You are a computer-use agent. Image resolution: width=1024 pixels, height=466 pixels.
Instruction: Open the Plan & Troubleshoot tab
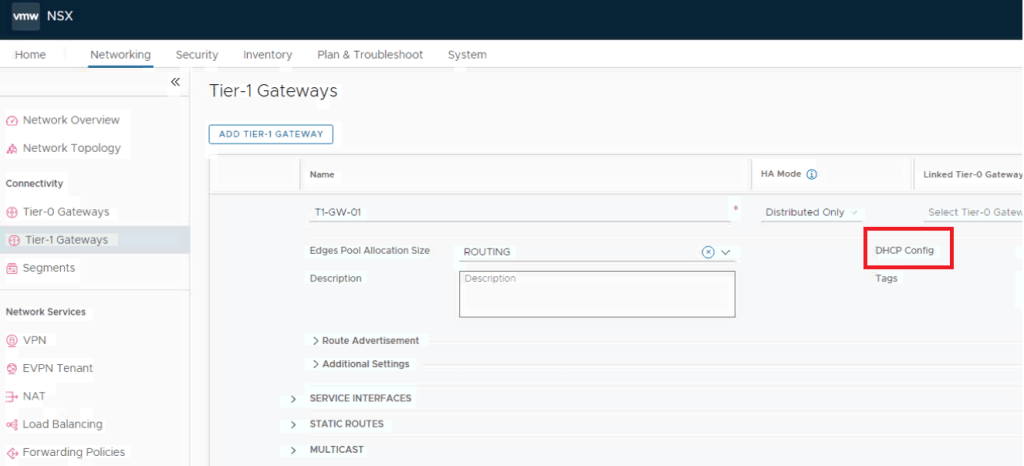pos(370,55)
